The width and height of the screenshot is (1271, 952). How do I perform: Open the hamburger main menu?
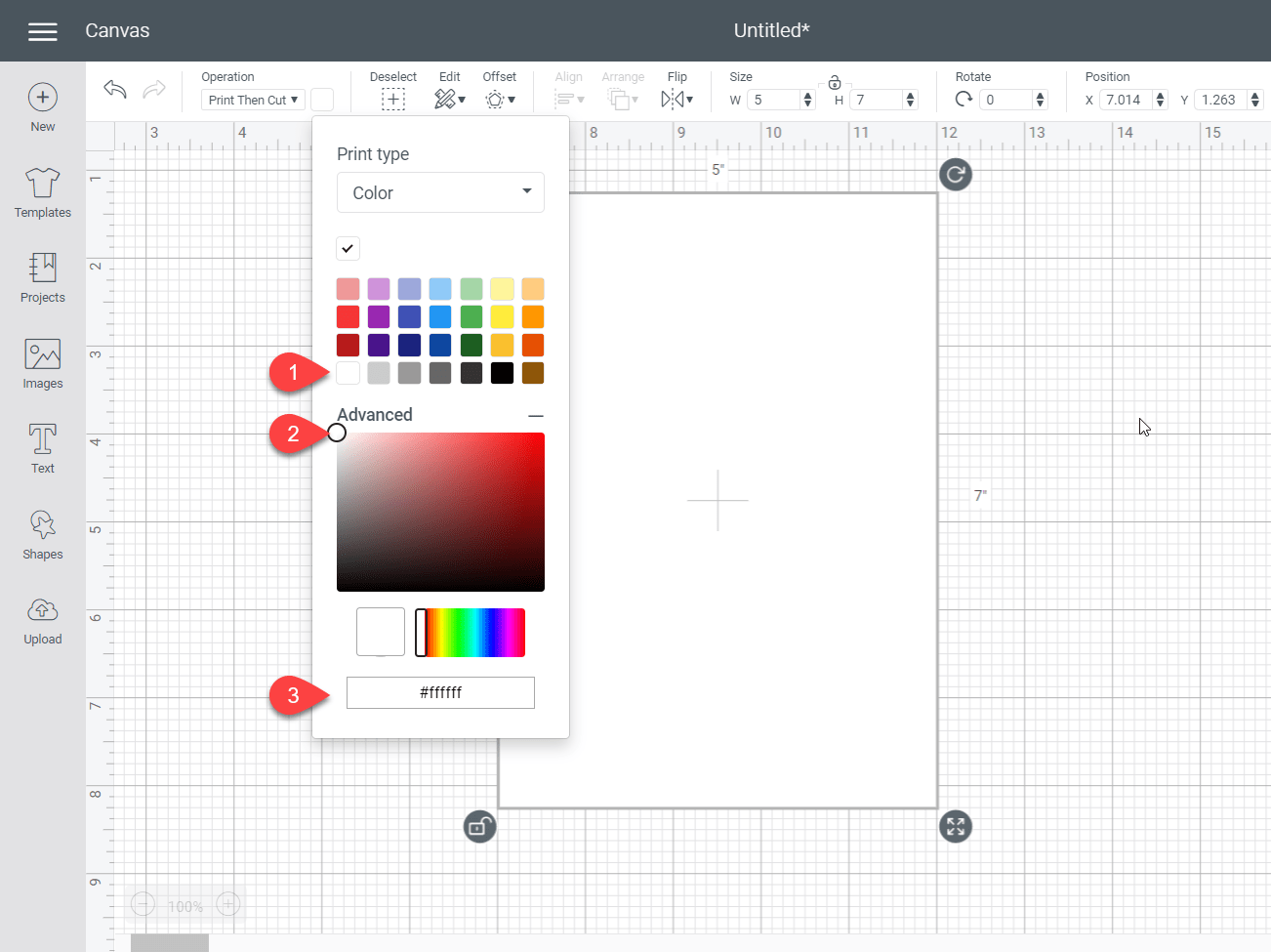click(43, 31)
